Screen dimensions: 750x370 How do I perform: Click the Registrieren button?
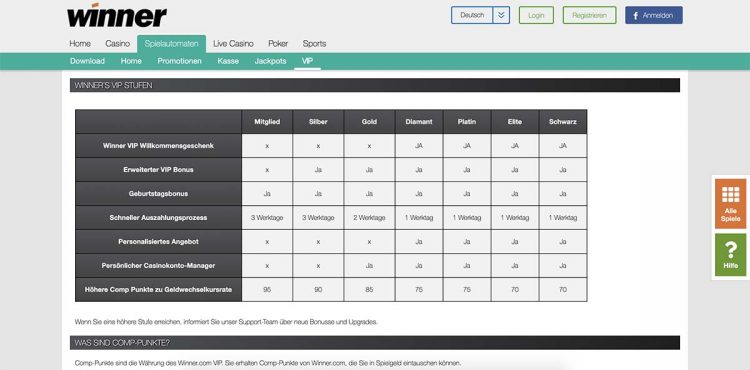pos(589,15)
